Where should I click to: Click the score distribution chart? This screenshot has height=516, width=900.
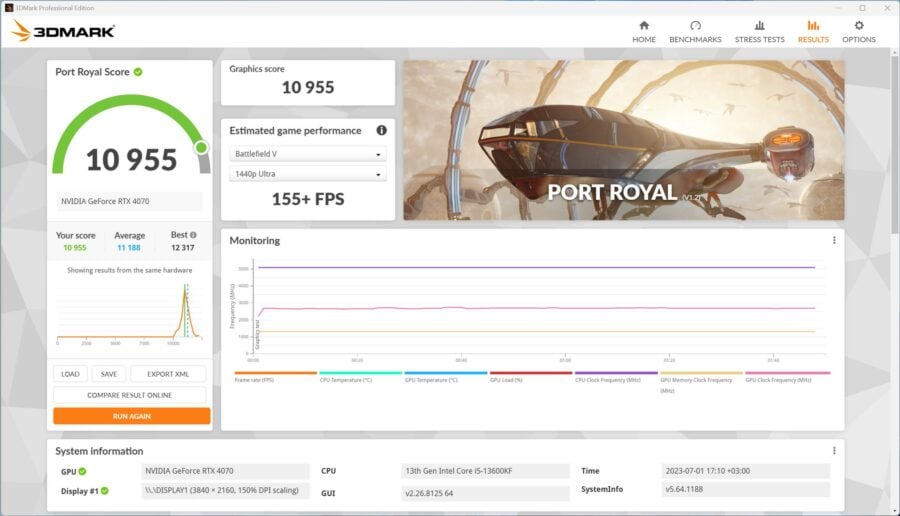point(129,313)
